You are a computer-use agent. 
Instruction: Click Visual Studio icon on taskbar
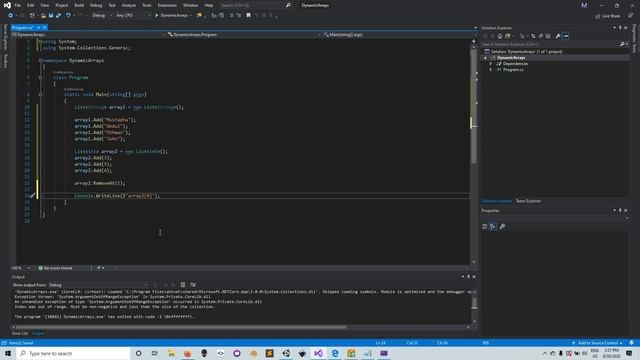point(318,353)
